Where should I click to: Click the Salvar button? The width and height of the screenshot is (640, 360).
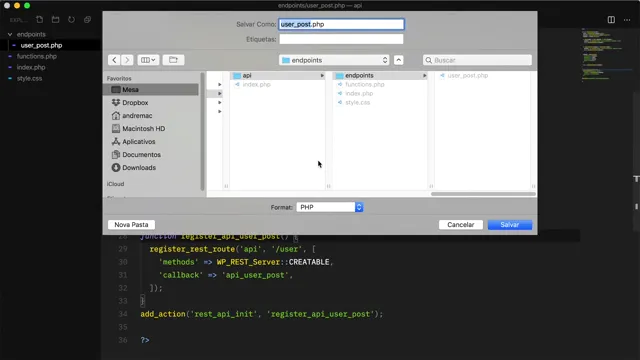click(x=510, y=224)
